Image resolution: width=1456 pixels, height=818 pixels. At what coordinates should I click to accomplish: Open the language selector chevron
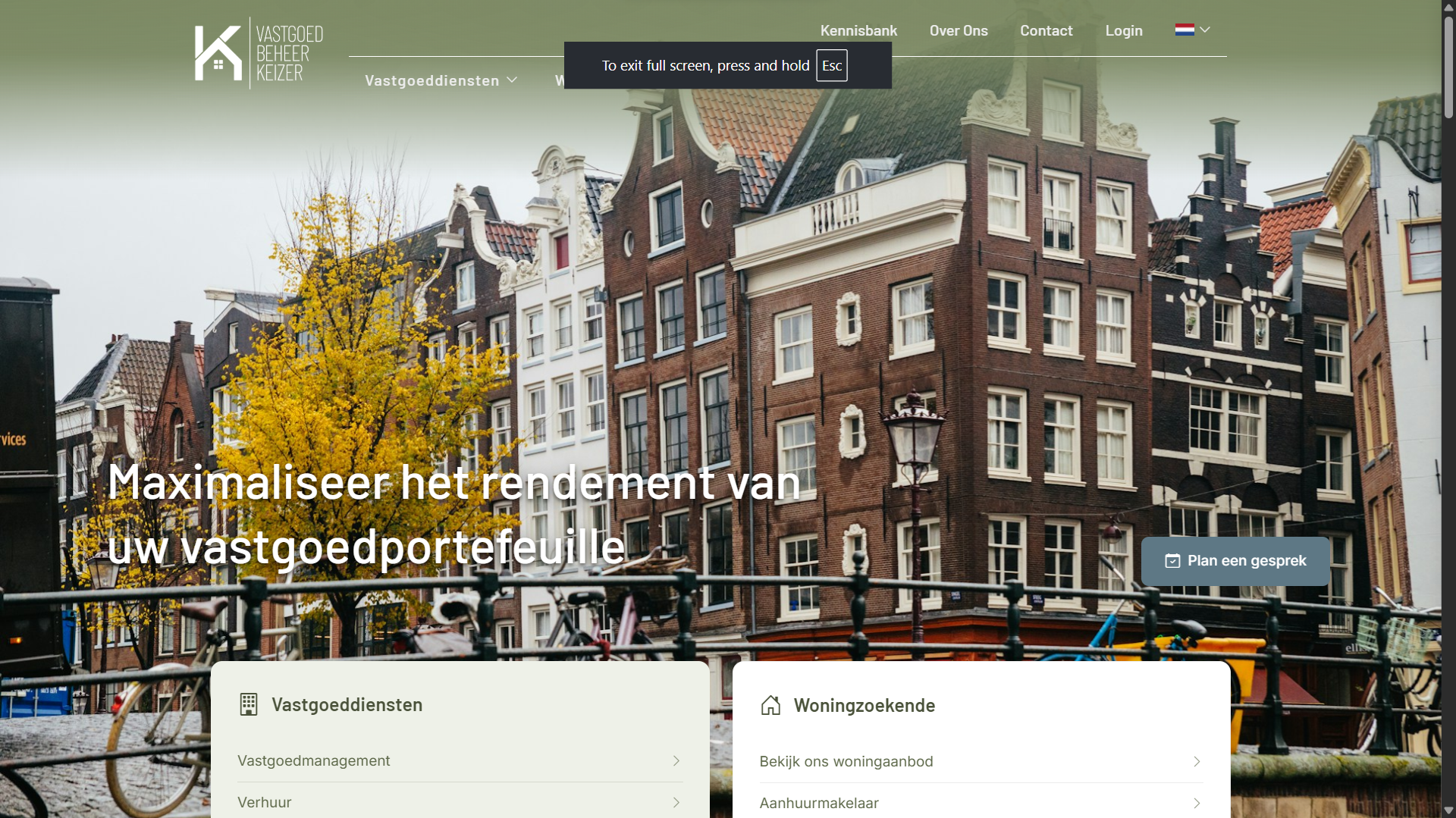coord(1205,30)
